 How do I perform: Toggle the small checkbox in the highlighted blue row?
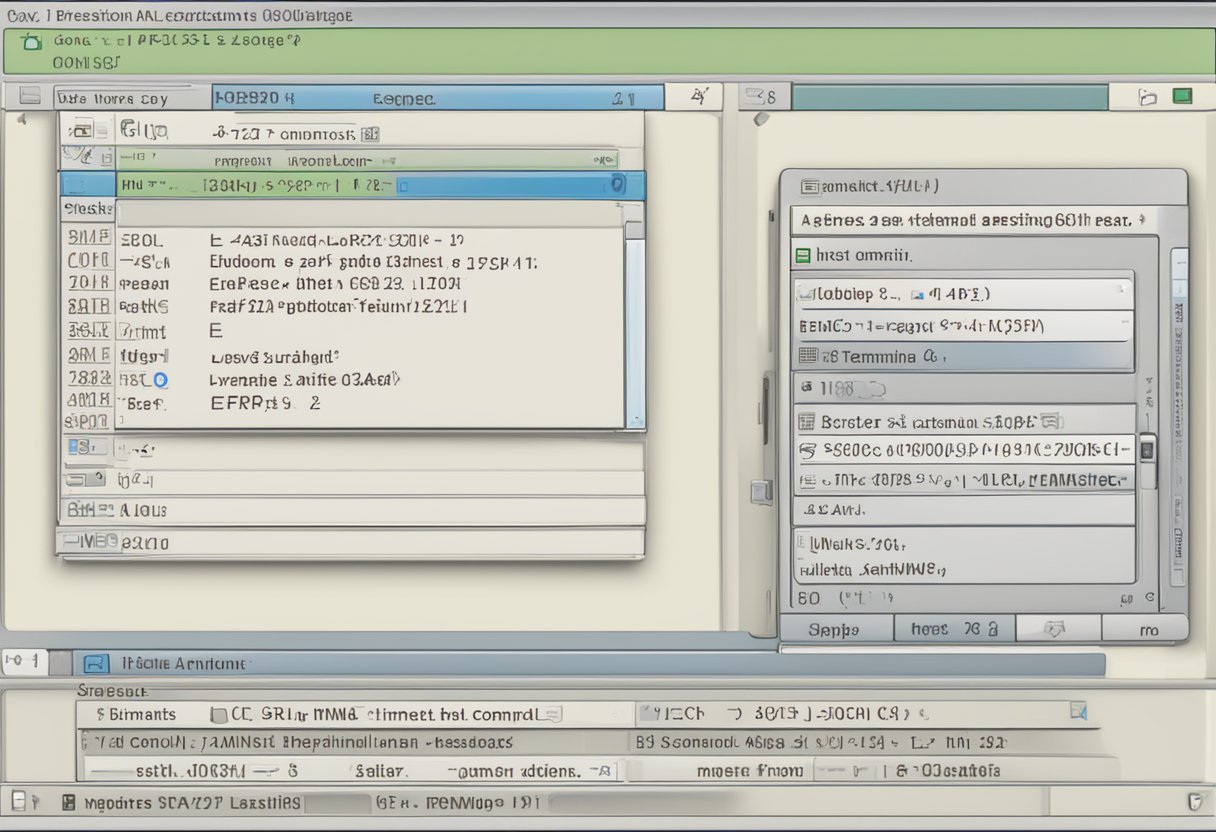click(x=402, y=185)
